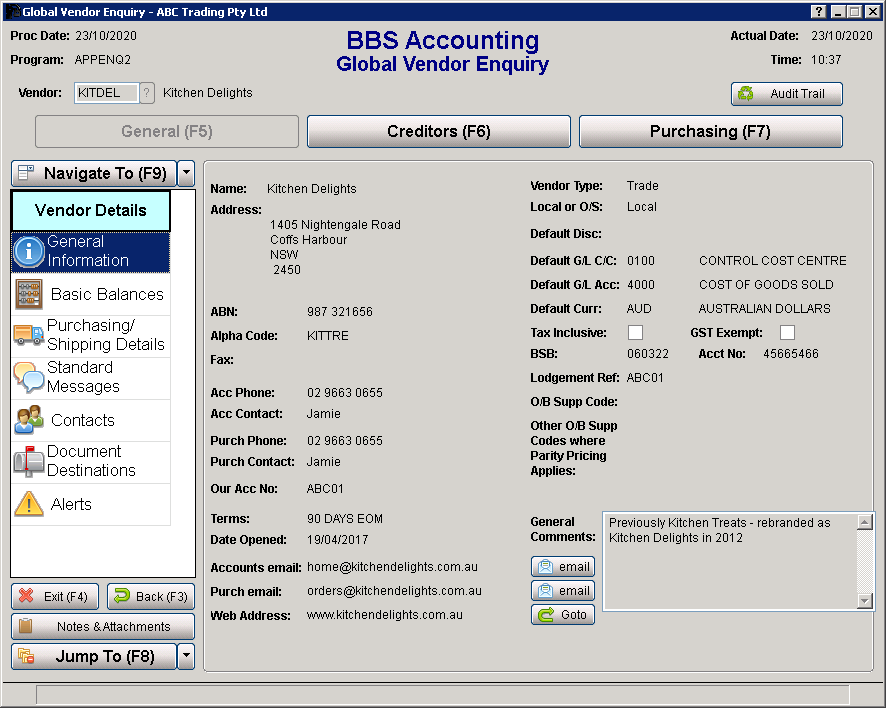
Task: Open General Information via its info icon
Action: 28,251
